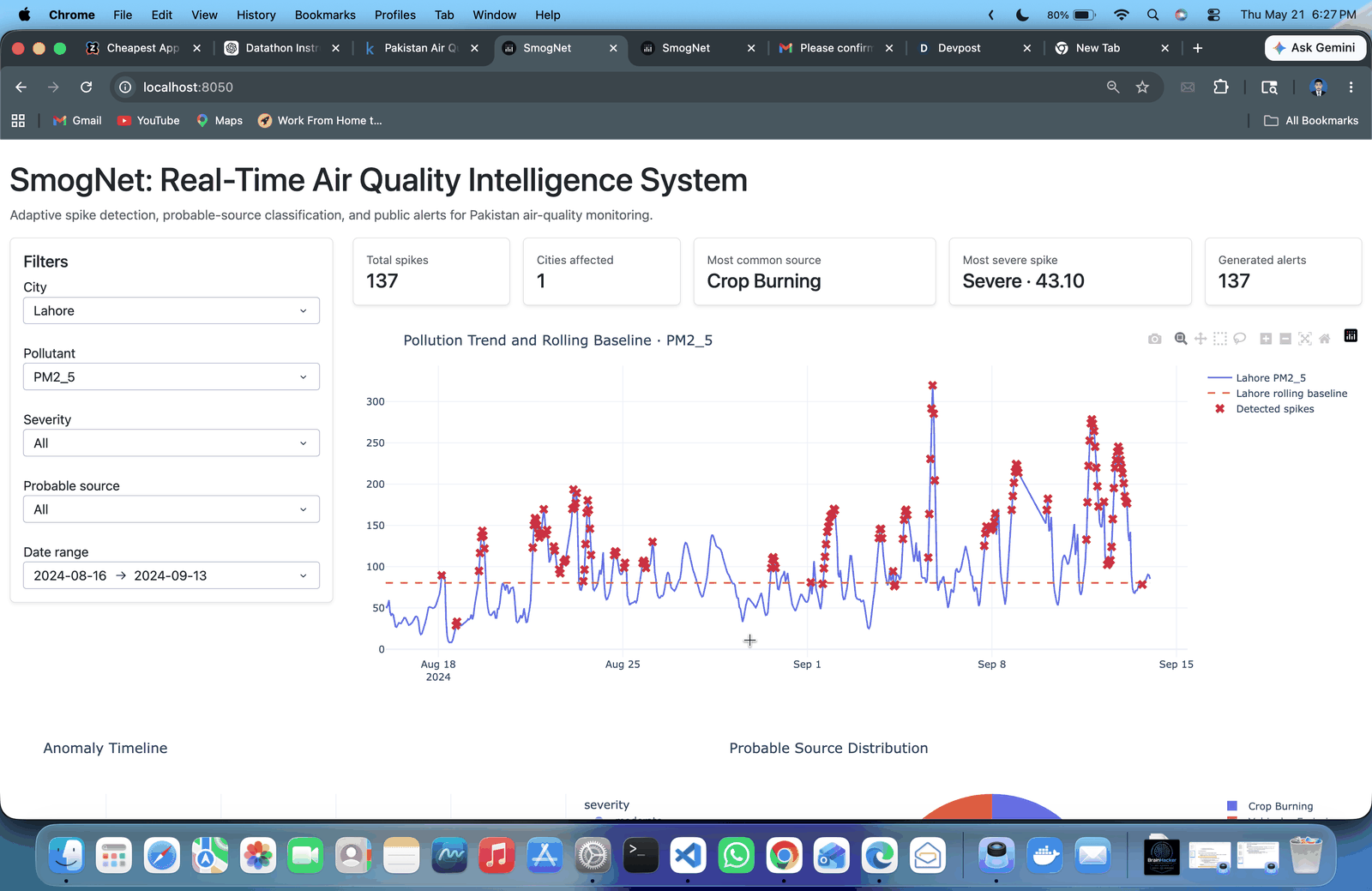Click Anomaly Timeline chart title
The image size is (1372, 891).
pos(105,748)
